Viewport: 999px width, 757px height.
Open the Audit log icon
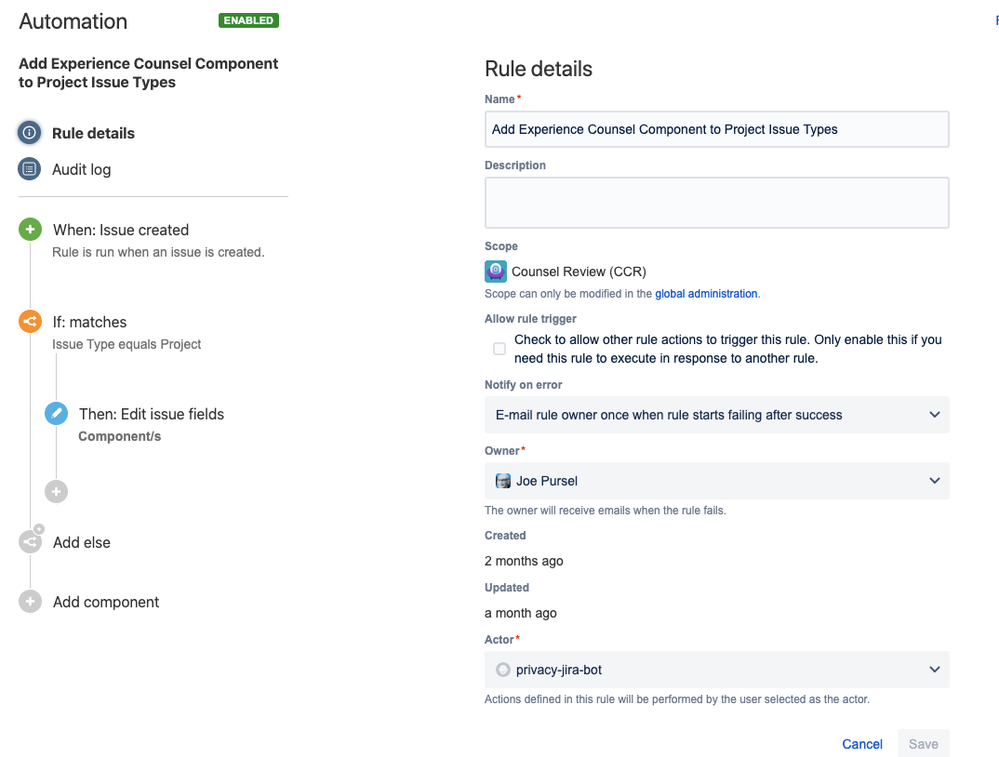pyautogui.click(x=29, y=169)
